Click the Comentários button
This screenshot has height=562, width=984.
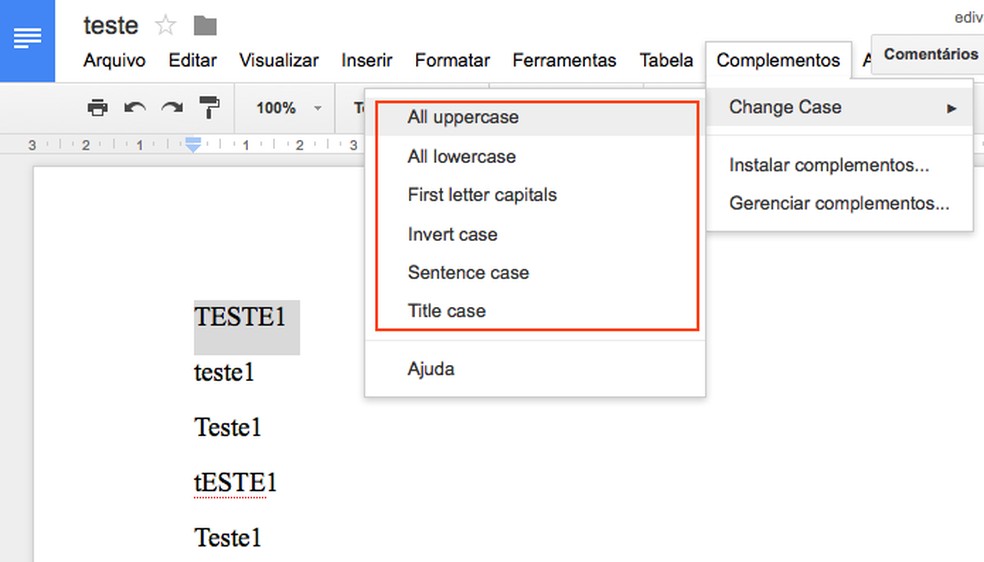tap(930, 54)
